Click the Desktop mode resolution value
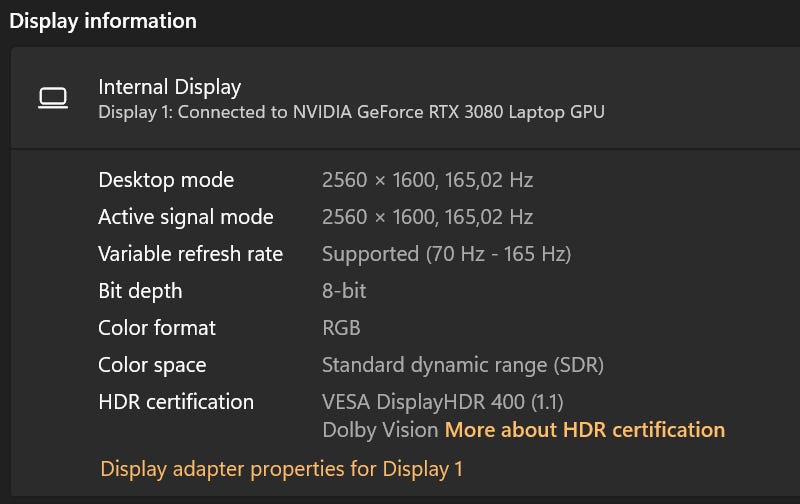 [427, 180]
